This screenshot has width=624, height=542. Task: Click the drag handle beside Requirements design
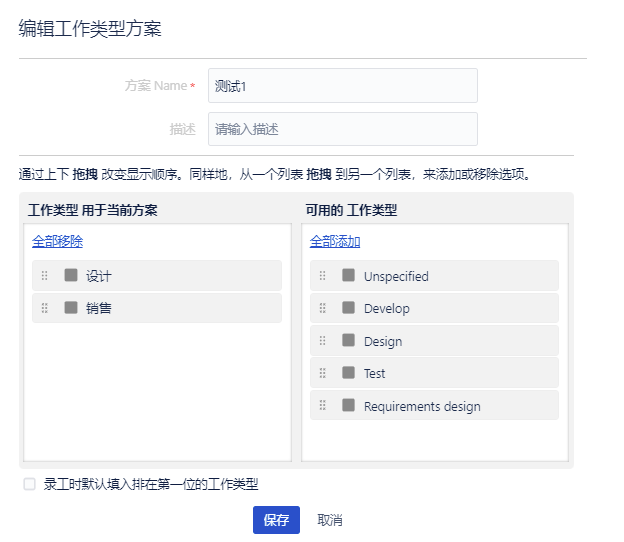pos(322,406)
